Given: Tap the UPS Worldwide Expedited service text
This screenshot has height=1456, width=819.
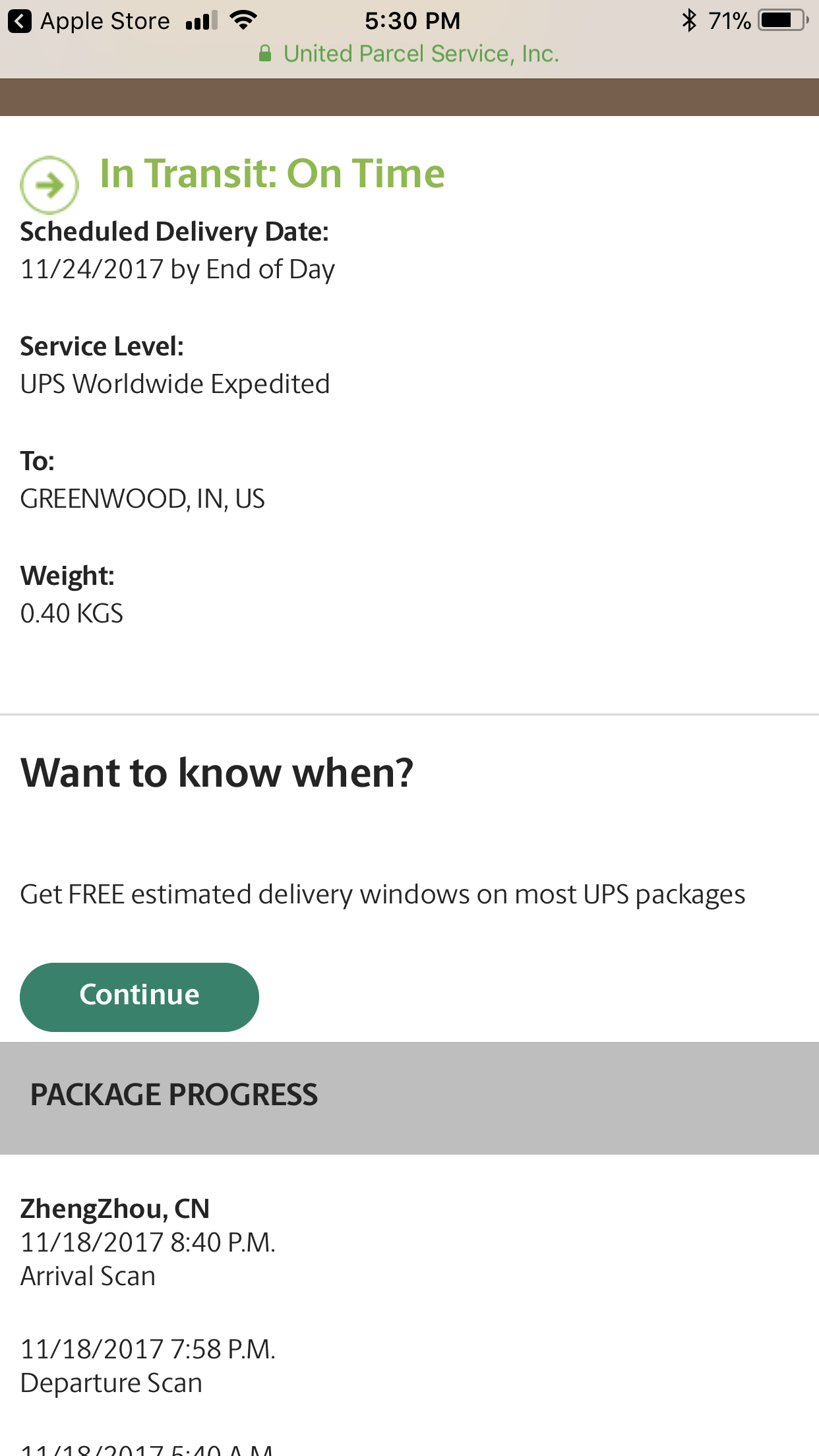Looking at the screenshot, I should (175, 384).
